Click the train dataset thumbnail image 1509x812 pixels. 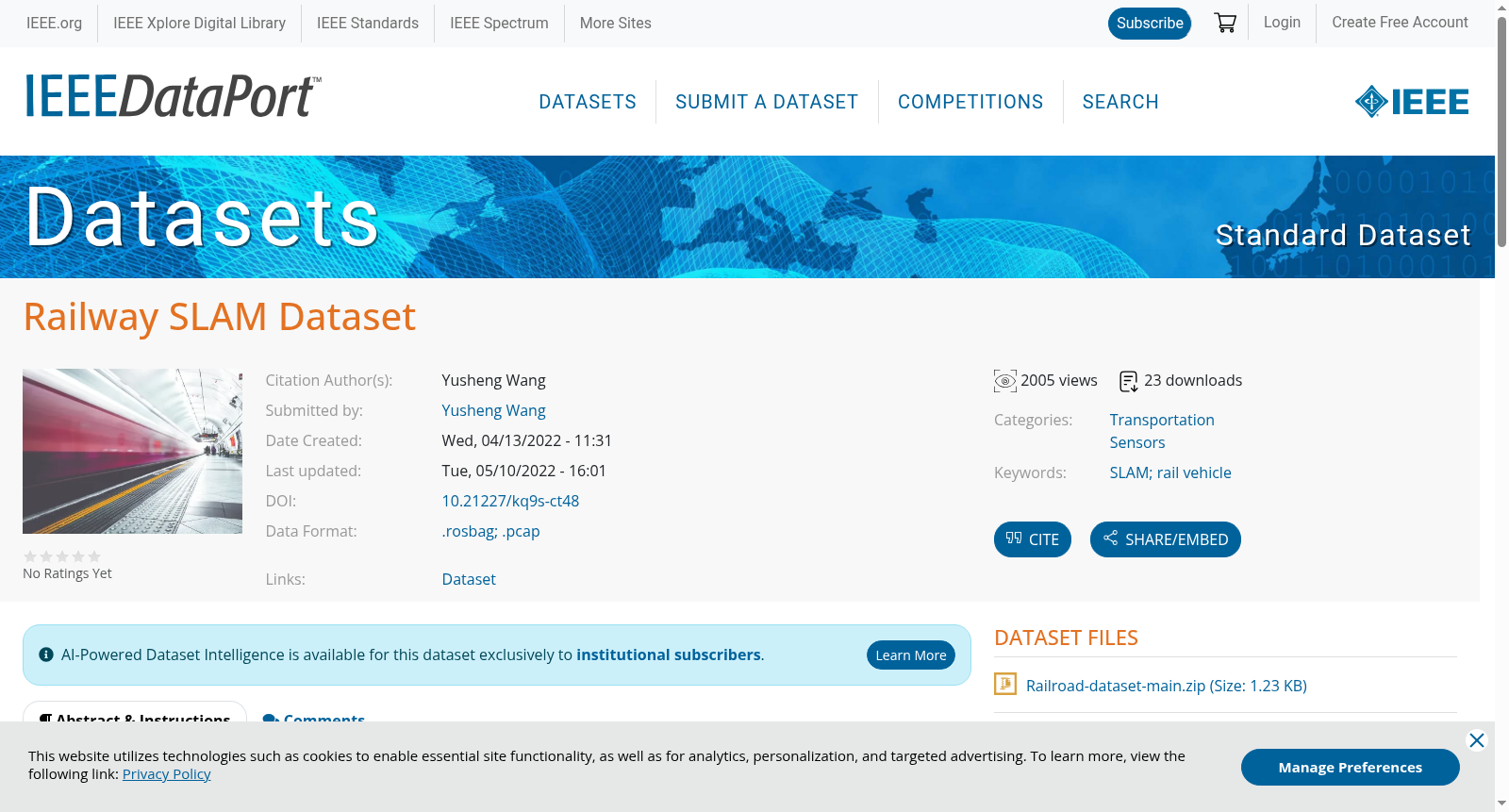click(132, 451)
